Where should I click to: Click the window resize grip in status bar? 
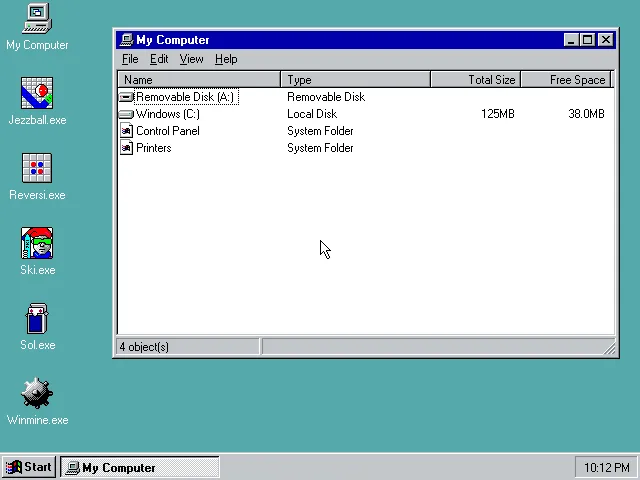click(x=609, y=349)
